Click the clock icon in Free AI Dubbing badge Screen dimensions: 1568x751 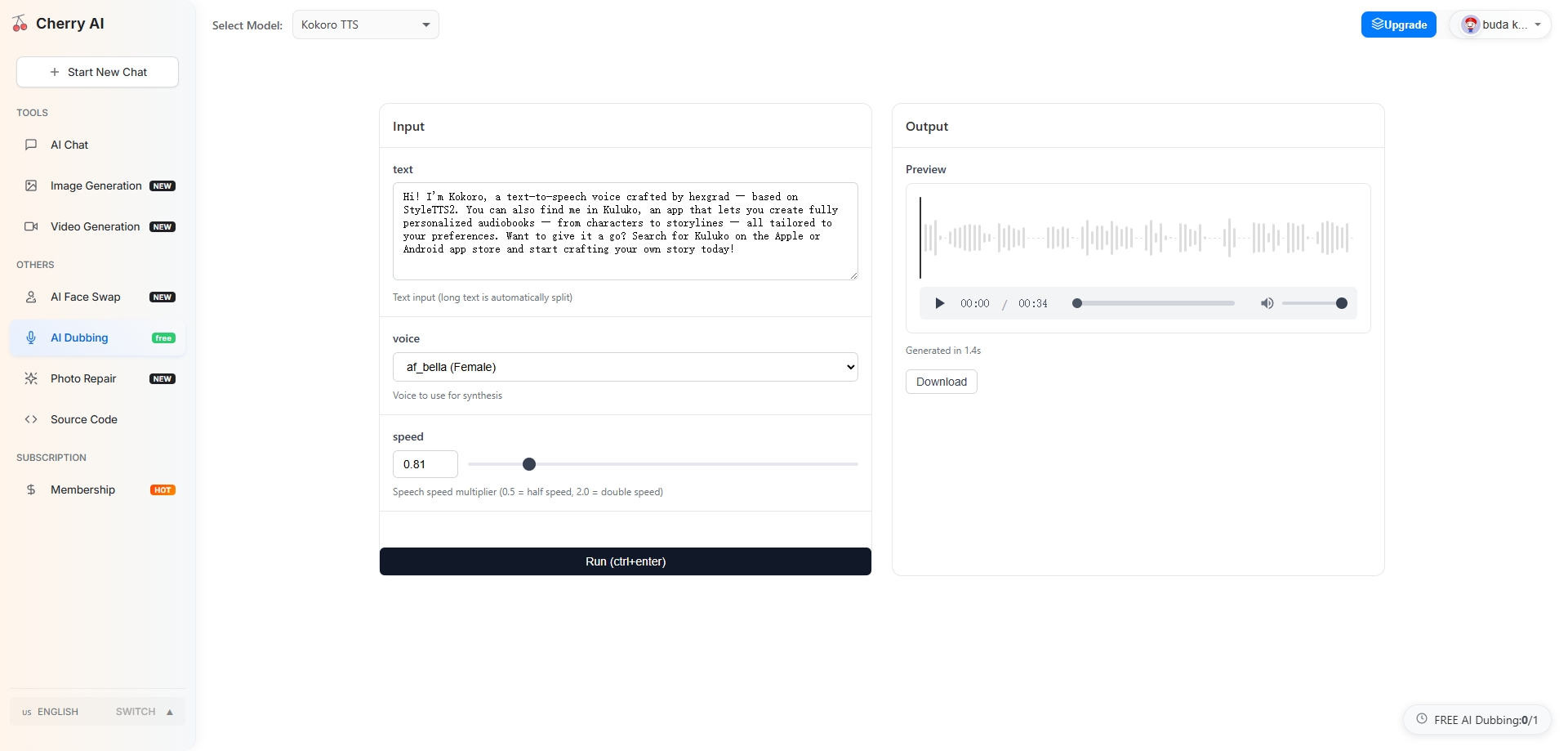(1422, 719)
